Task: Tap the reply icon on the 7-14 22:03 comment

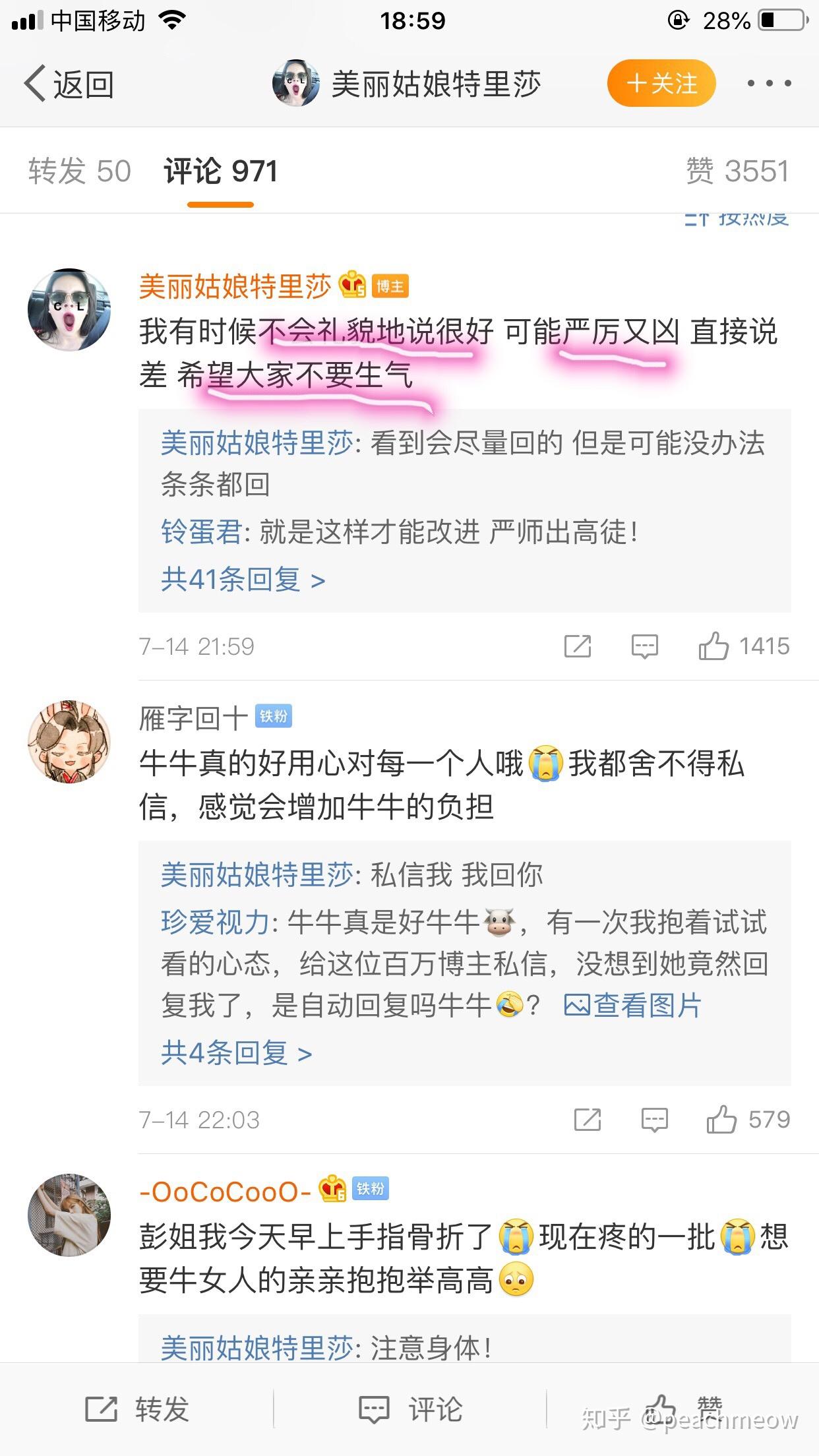Action: [654, 1120]
